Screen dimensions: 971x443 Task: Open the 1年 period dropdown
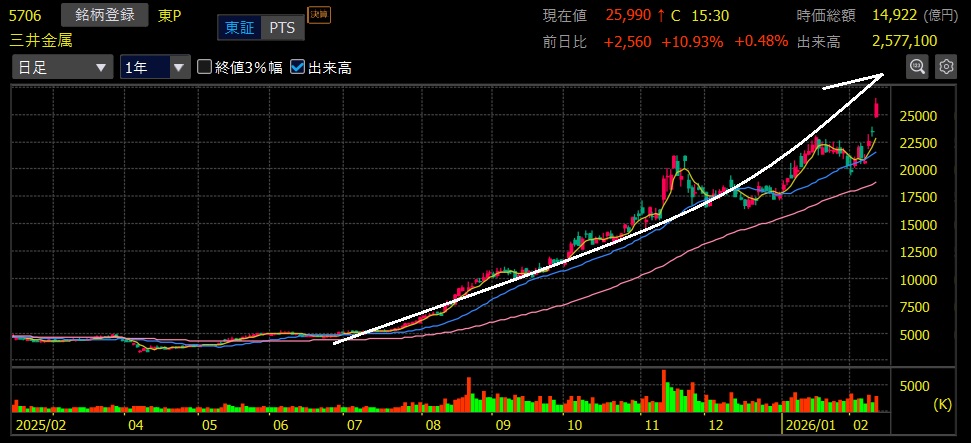[153, 68]
